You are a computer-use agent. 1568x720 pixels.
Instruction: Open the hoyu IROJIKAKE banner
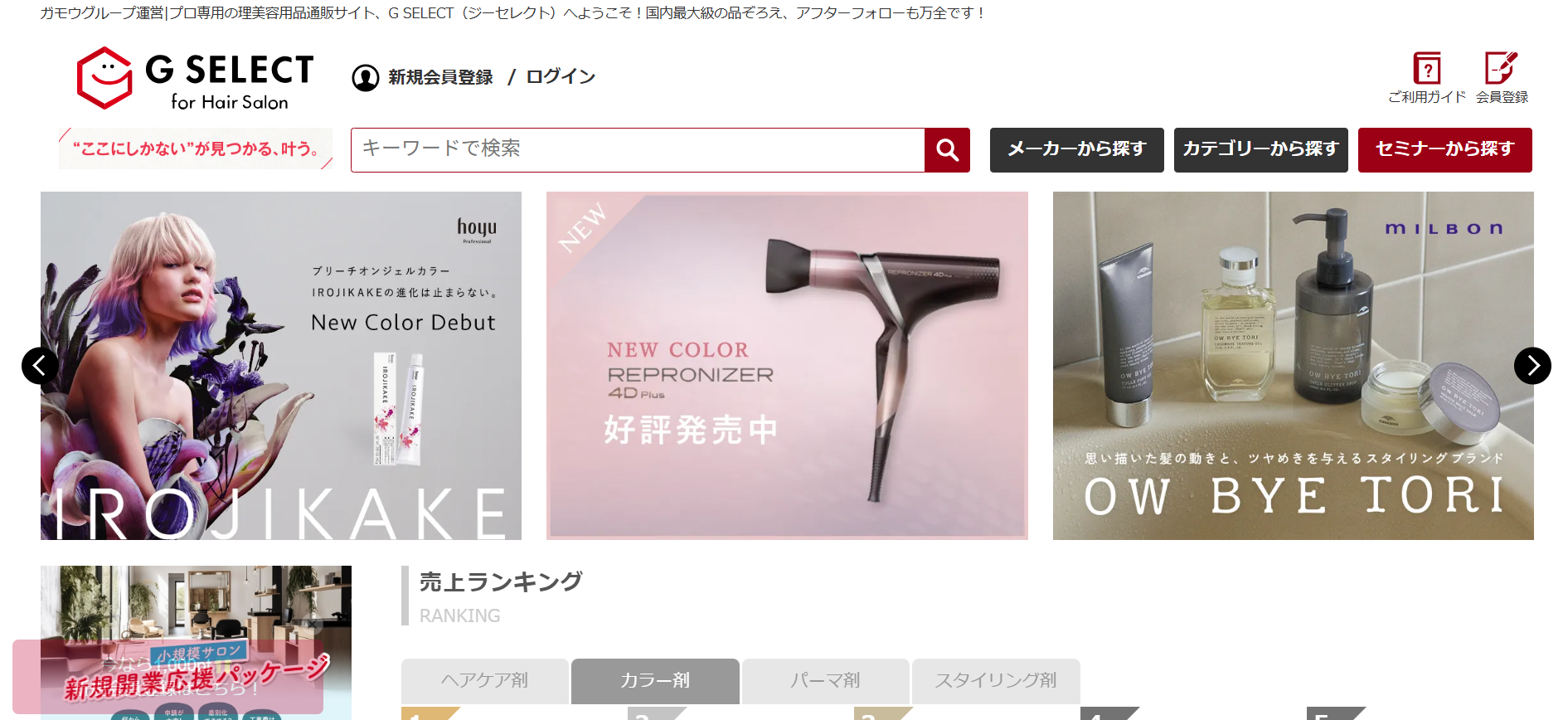tap(281, 366)
